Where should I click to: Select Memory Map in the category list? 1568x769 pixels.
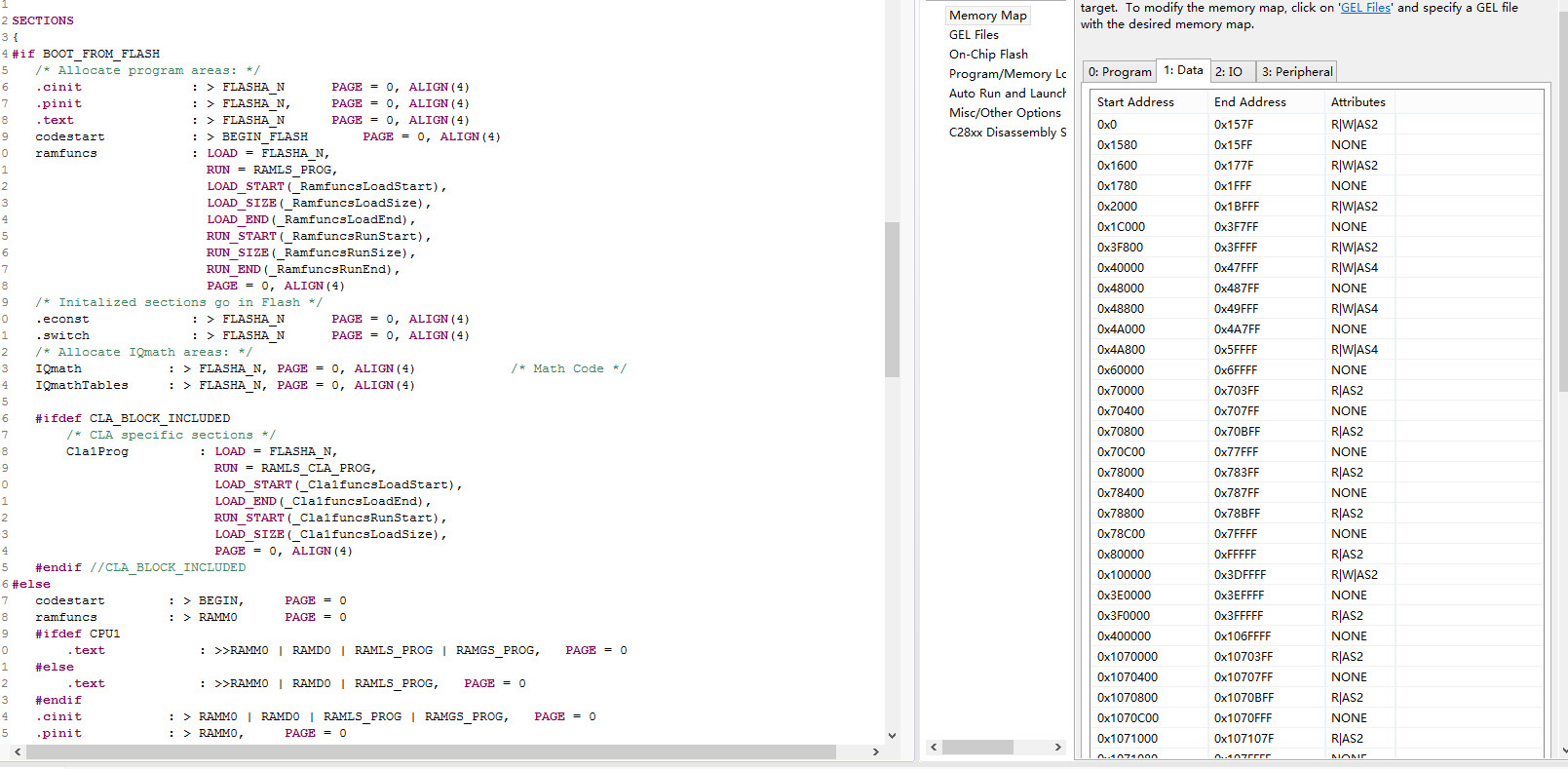(x=988, y=16)
